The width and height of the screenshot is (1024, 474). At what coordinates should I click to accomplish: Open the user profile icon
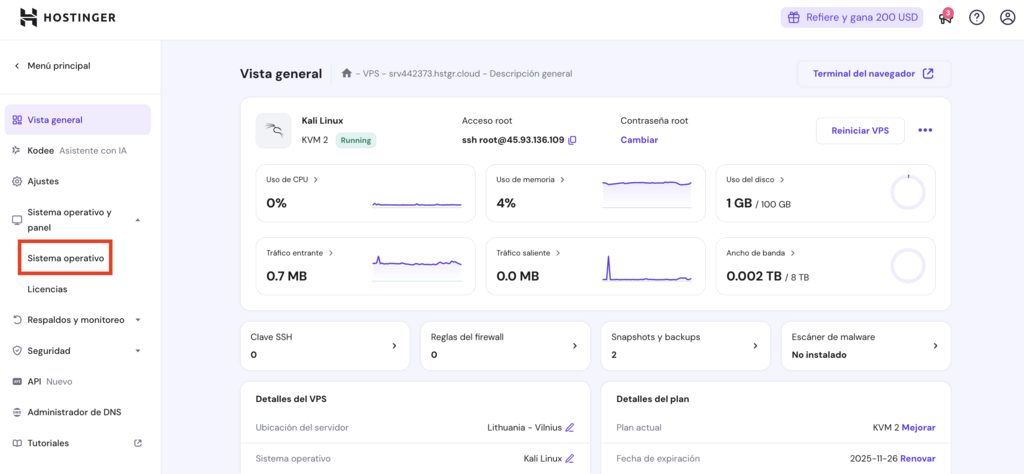(x=1007, y=18)
